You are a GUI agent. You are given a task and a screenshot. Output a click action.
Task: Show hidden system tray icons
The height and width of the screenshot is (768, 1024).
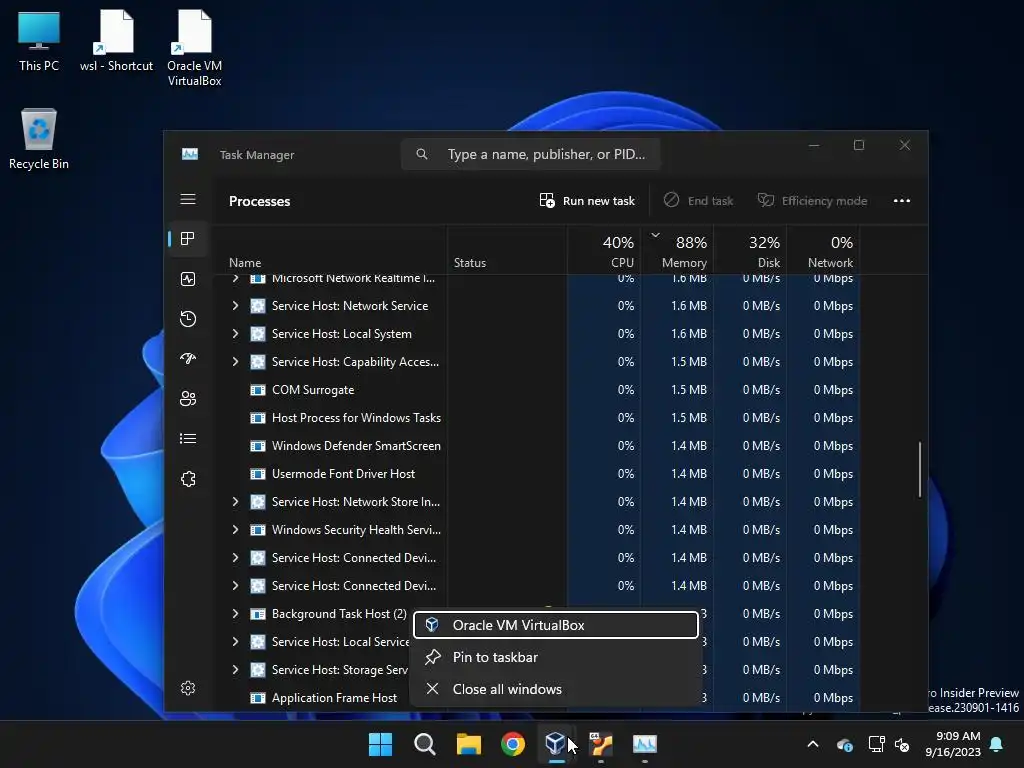(813, 744)
